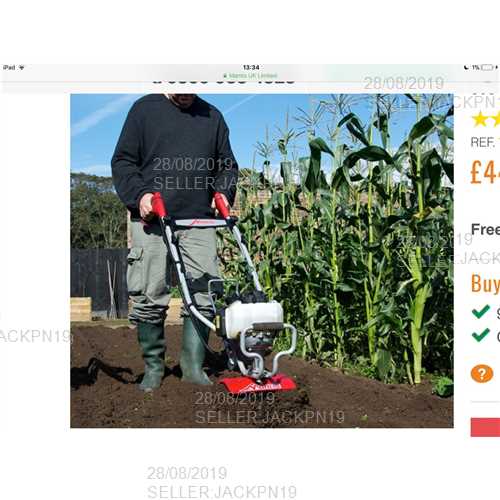Click the red button at bottom right
The width and height of the screenshot is (500, 500).
[x=485, y=427]
